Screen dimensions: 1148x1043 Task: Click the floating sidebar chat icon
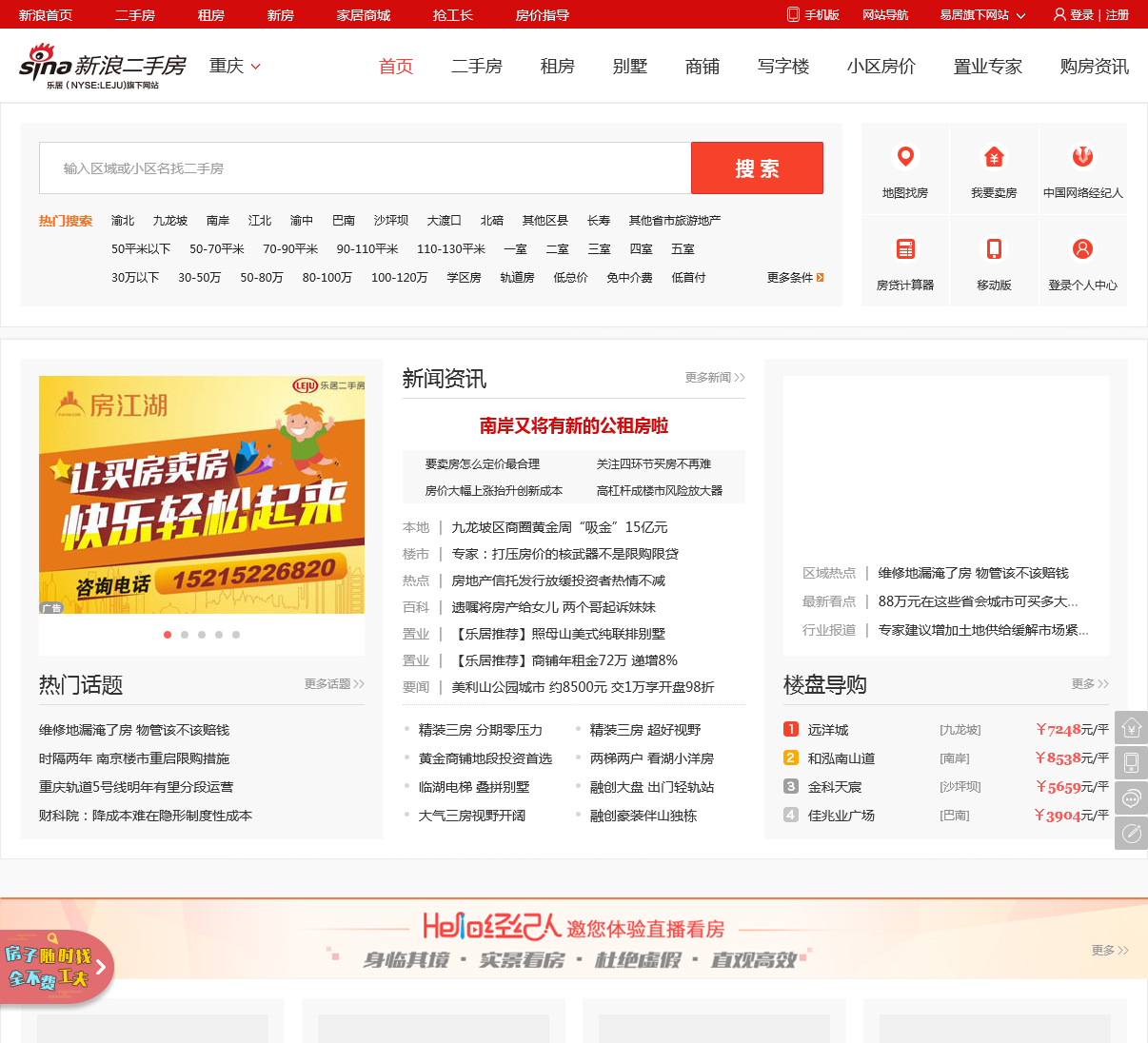coord(1131,797)
